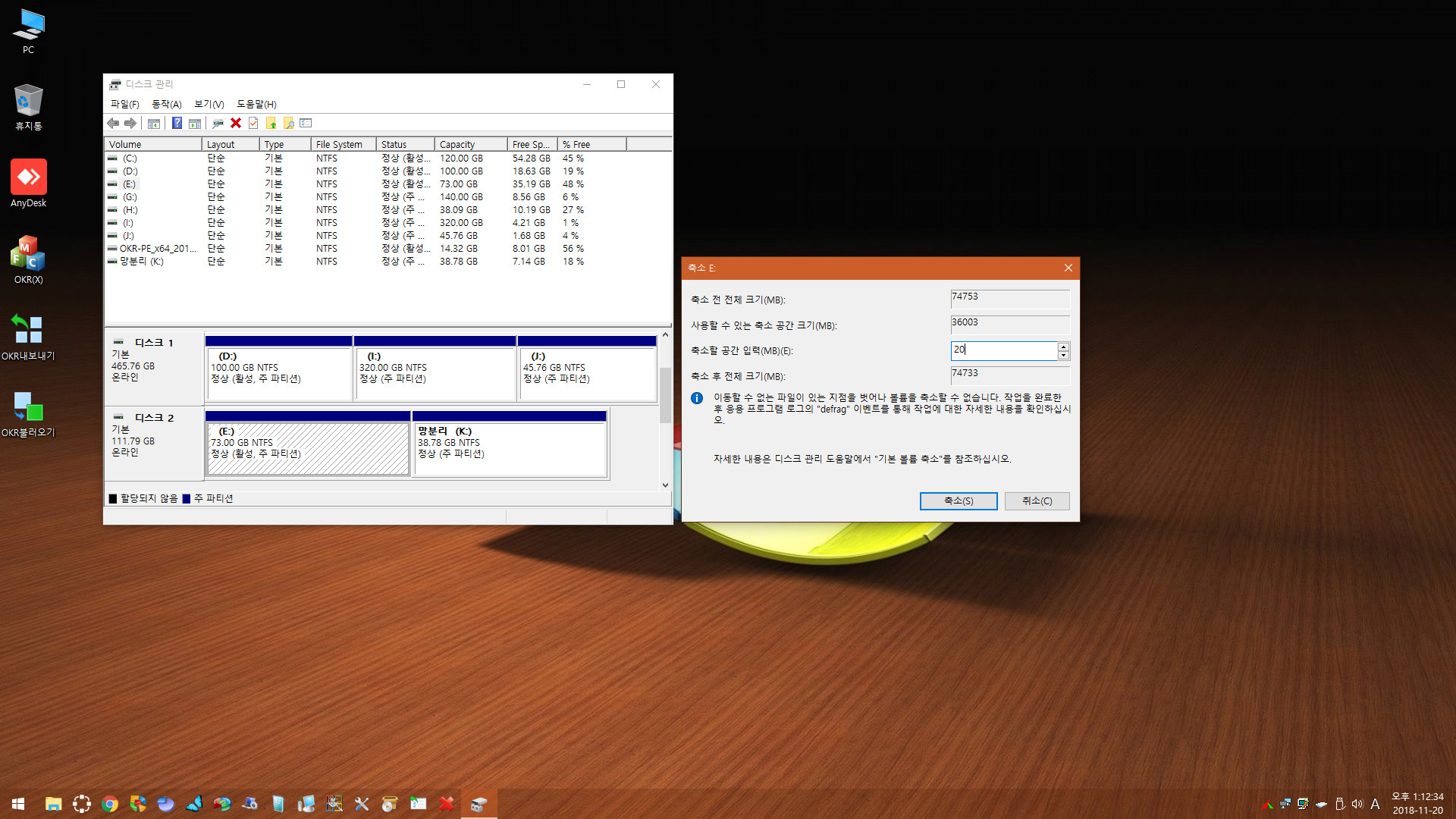The width and height of the screenshot is (1456, 819).
Task: Open the blue Help question mark icon
Action: click(177, 124)
